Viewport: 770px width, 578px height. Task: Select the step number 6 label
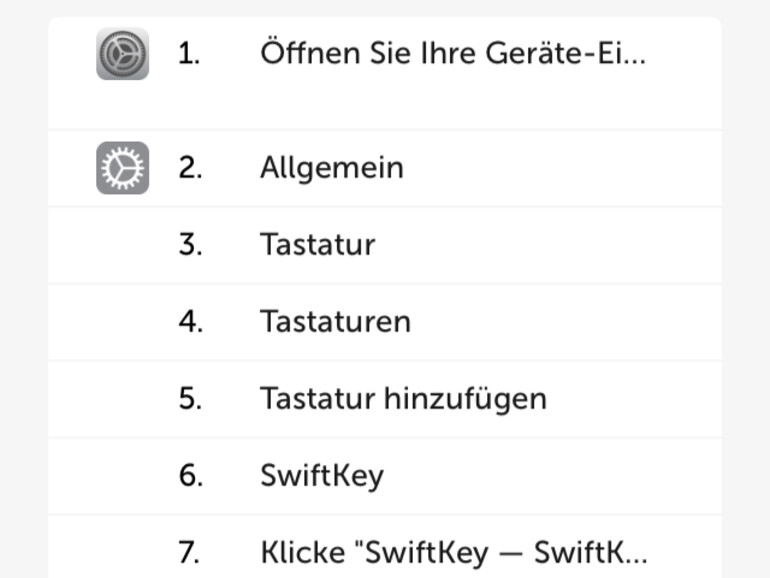click(x=190, y=475)
